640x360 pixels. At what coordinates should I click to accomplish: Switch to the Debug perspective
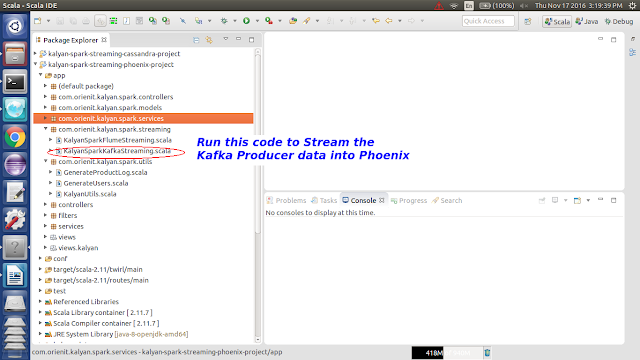[x=619, y=21]
